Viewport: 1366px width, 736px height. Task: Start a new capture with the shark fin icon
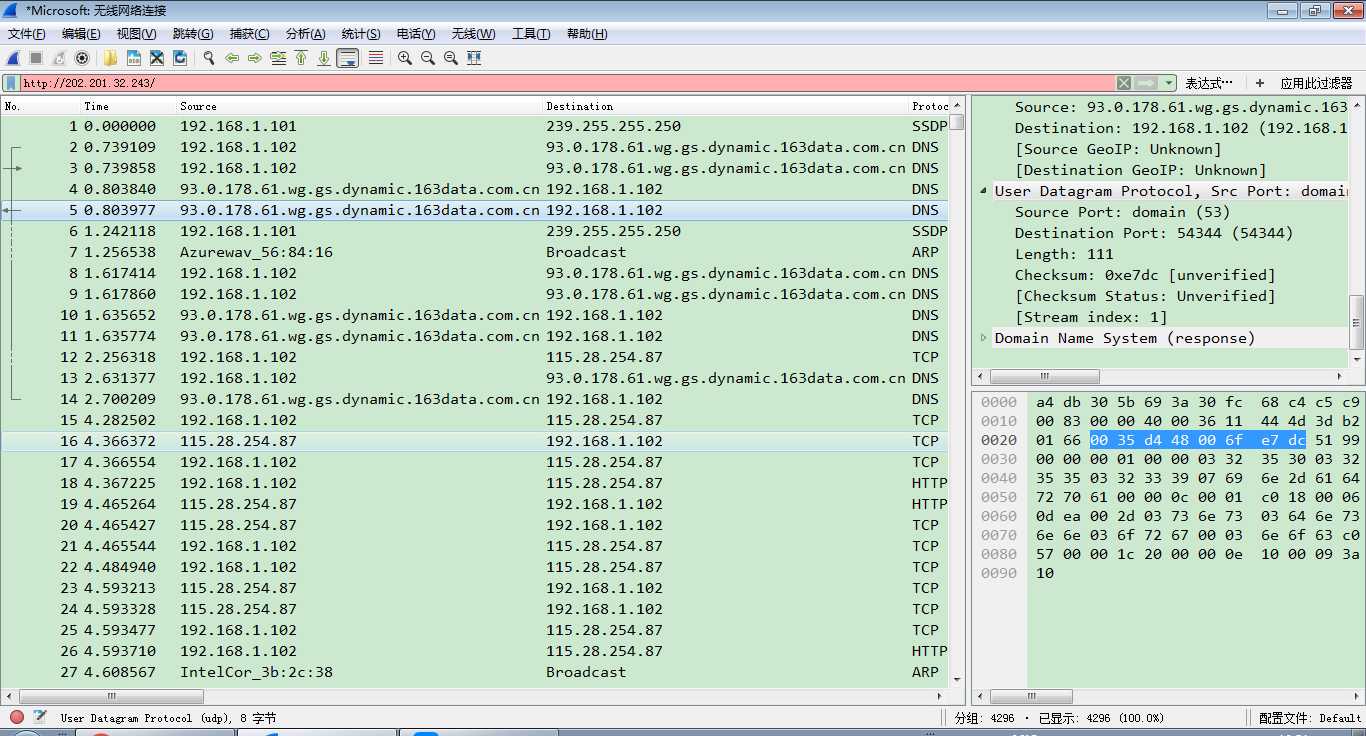(x=14, y=58)
